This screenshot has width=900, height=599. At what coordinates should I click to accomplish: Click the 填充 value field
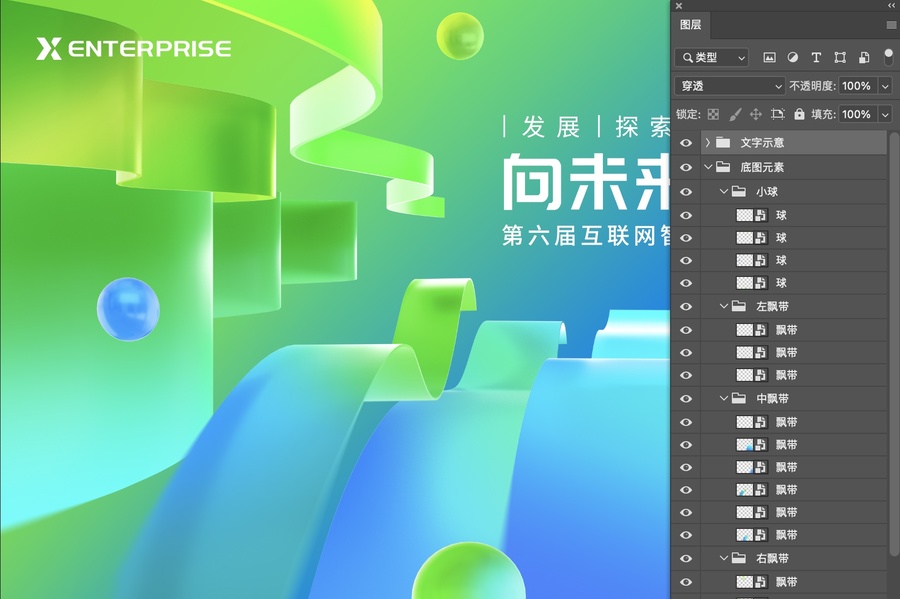[858, 114]
